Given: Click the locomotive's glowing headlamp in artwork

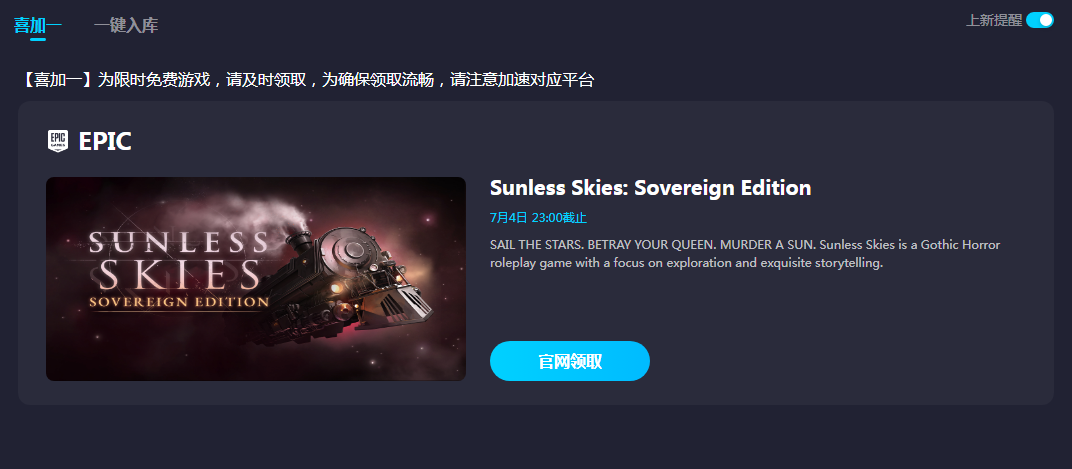Looking at the screenshot, I should pyautogui.click(x=336, y=289).
